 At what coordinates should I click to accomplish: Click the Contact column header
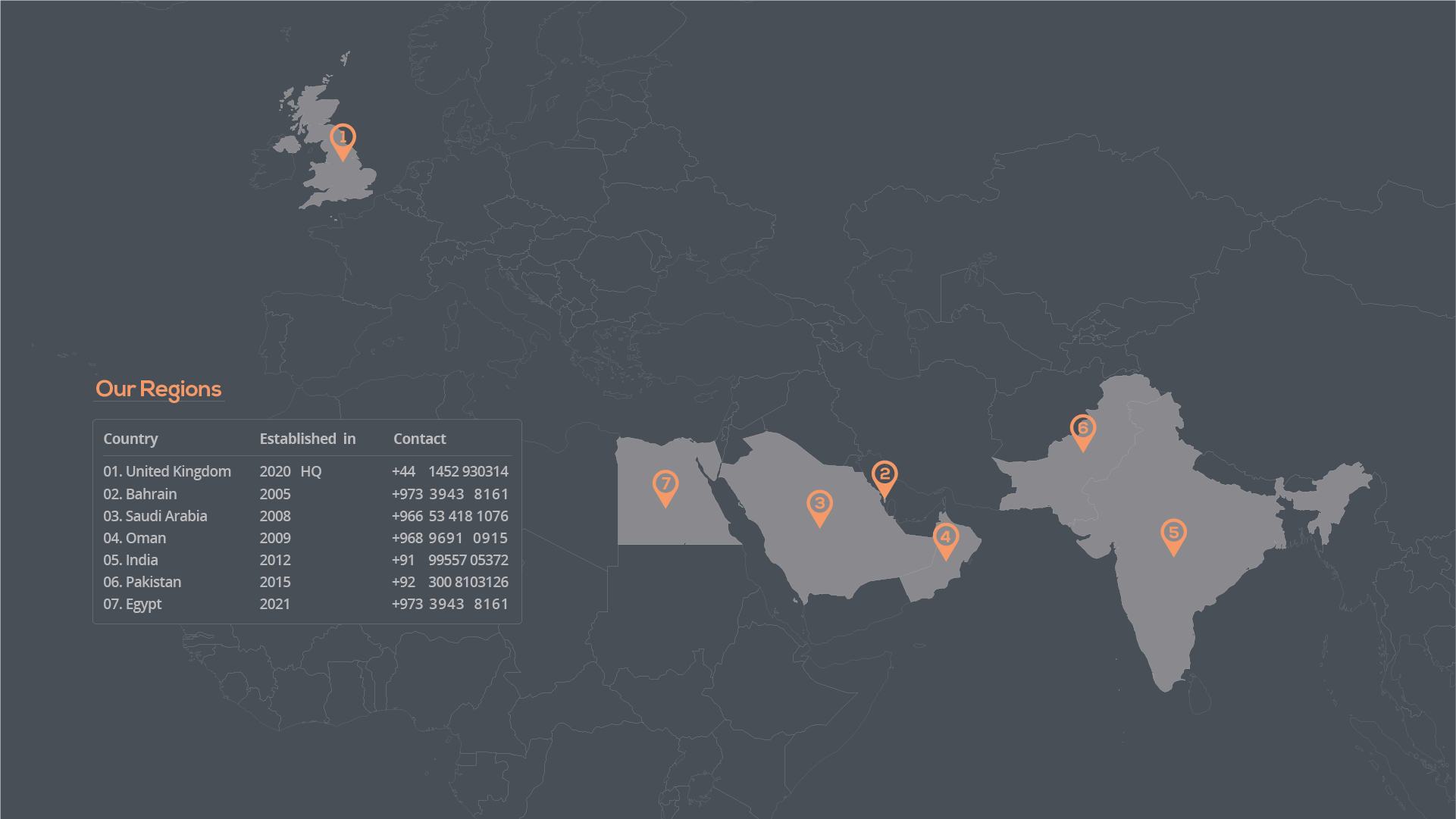(x=419, y=439)
